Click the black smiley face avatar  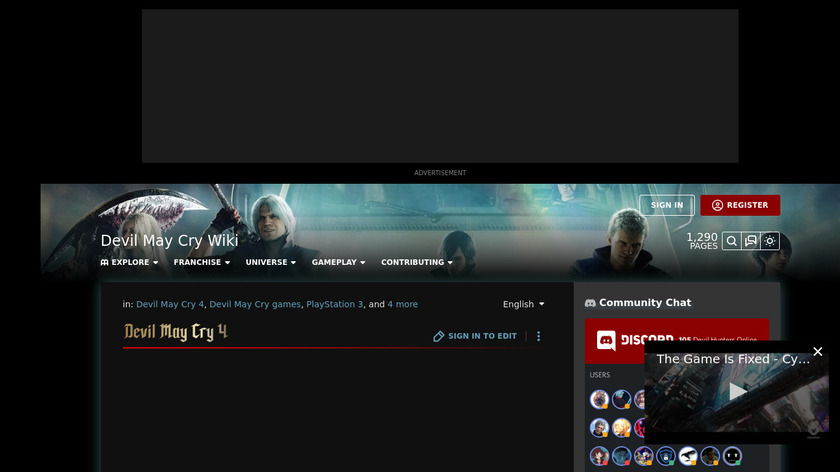pyautogui.click(x=732, y=456)
